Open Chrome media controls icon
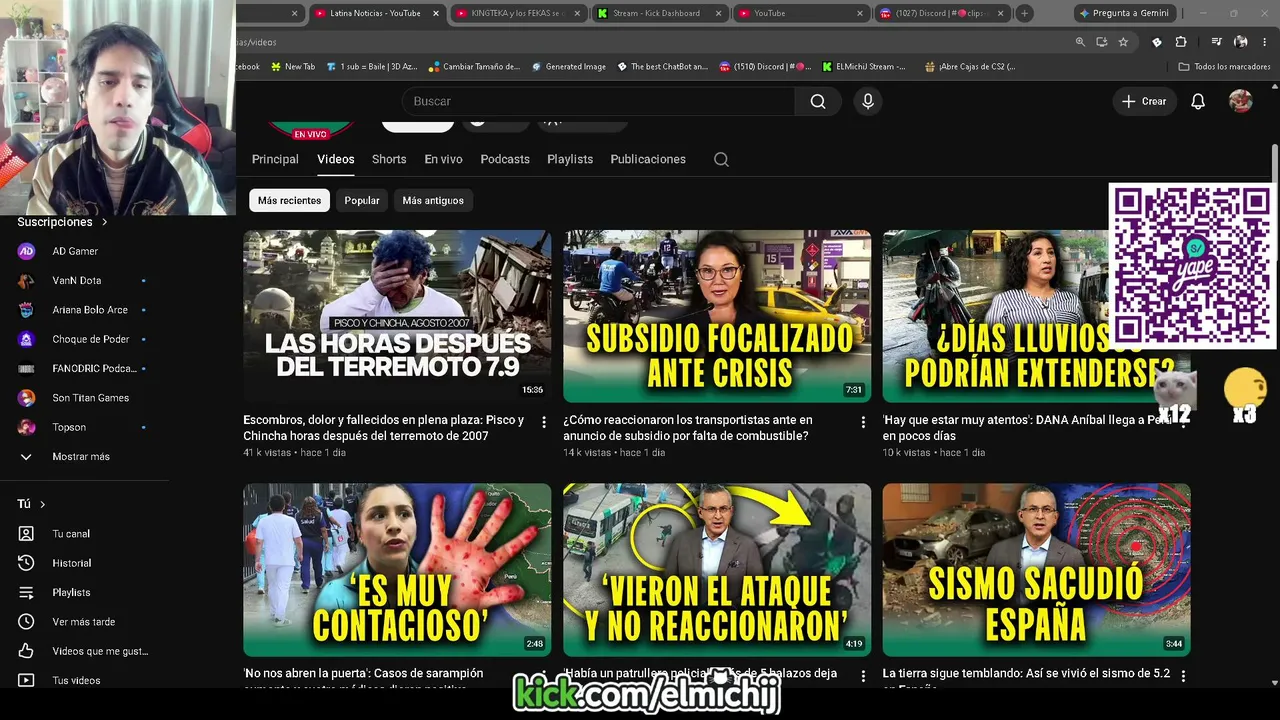Viewport: 1280px width, 720px height. coord(1216,42)
